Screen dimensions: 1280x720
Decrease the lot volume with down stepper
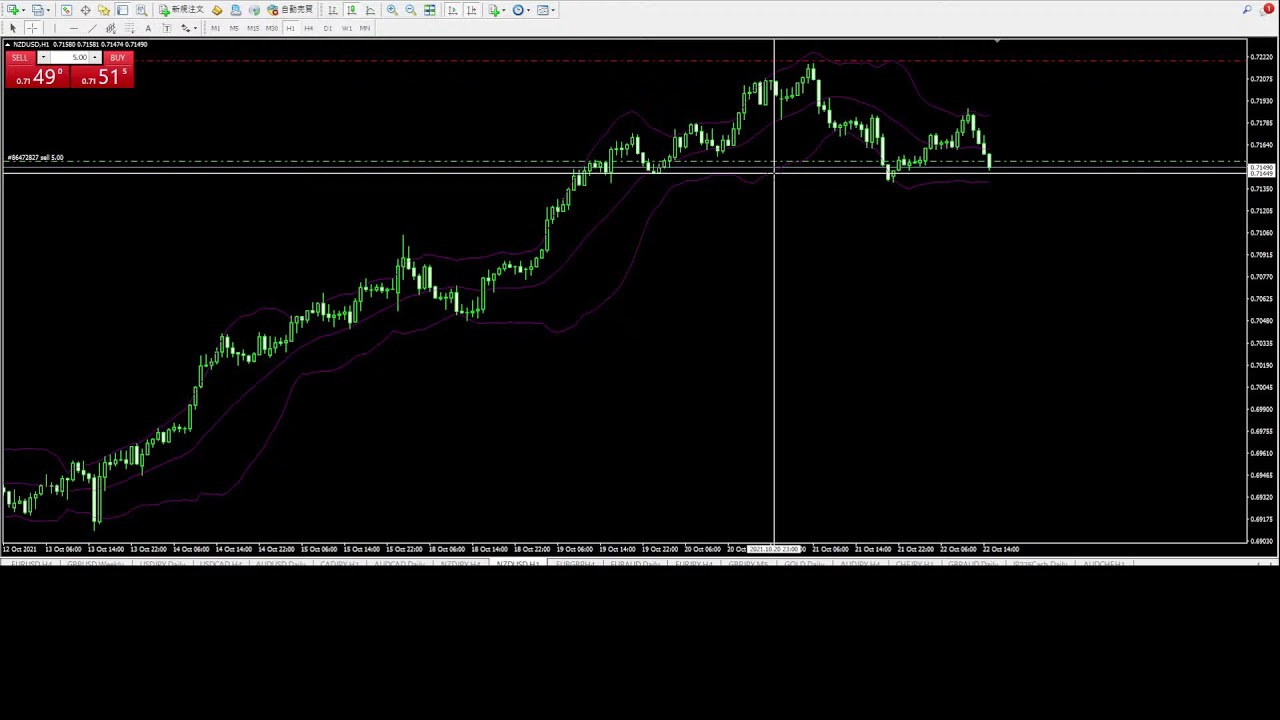click(x=43, y=58)
